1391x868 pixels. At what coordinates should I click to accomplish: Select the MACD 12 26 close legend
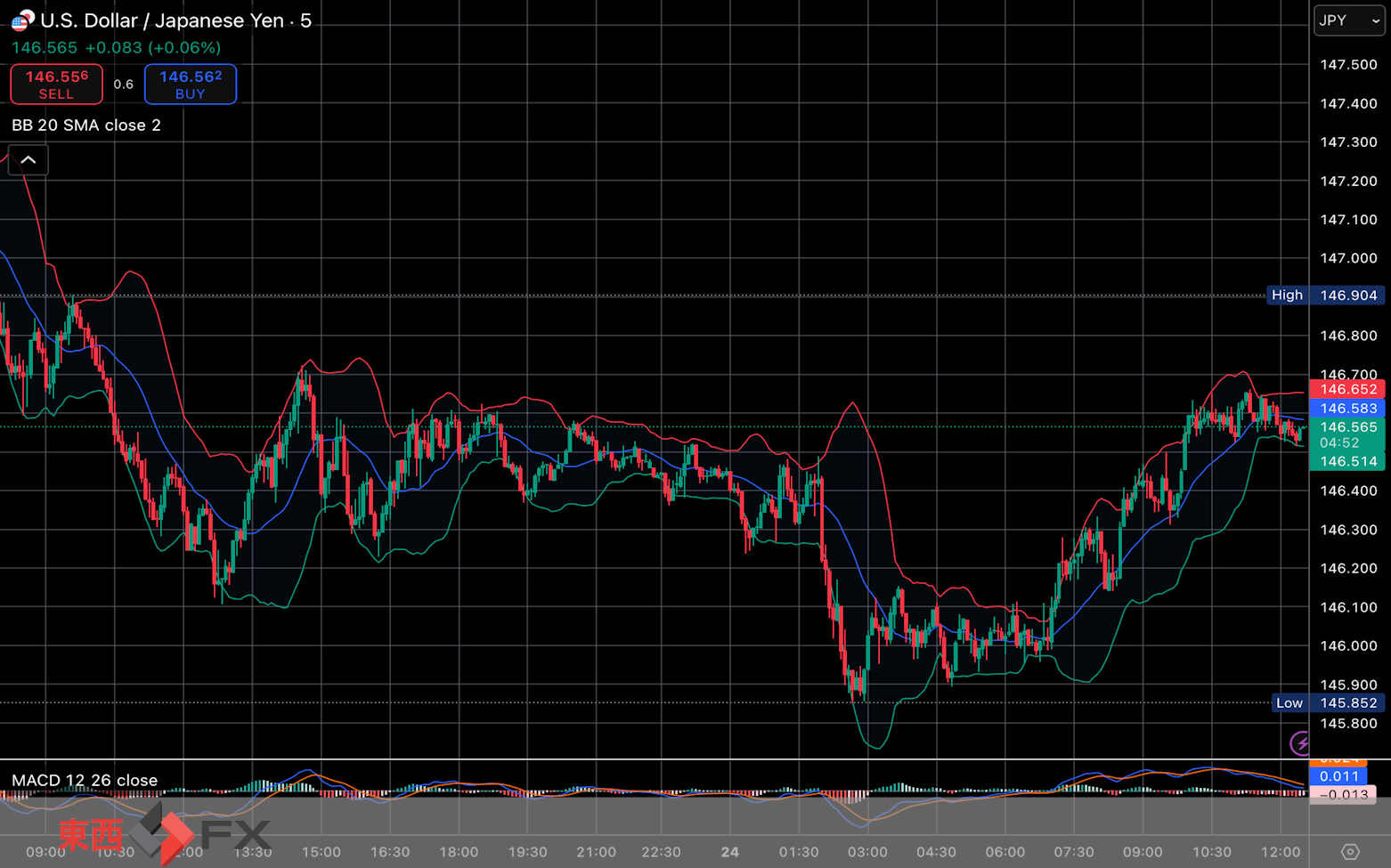[85, 780]
